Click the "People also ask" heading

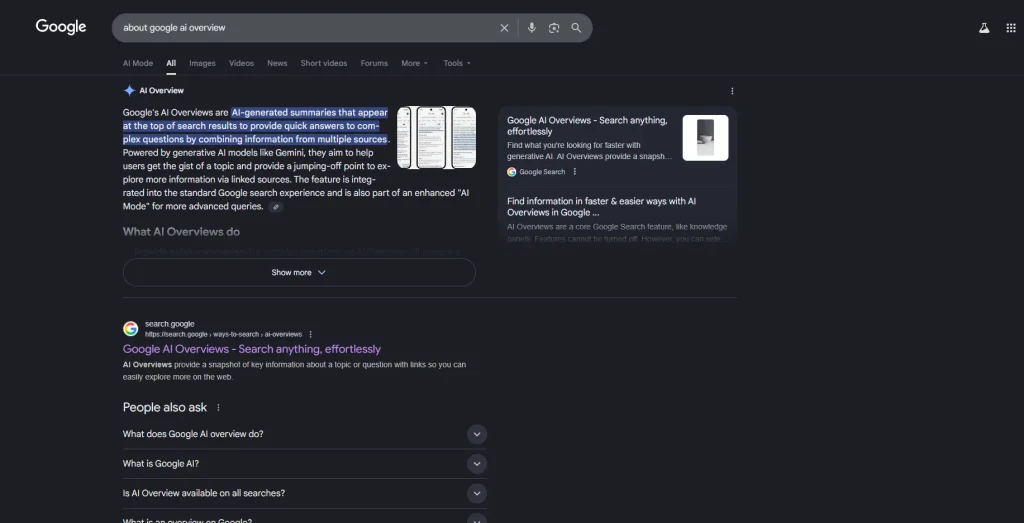[165, 407]
